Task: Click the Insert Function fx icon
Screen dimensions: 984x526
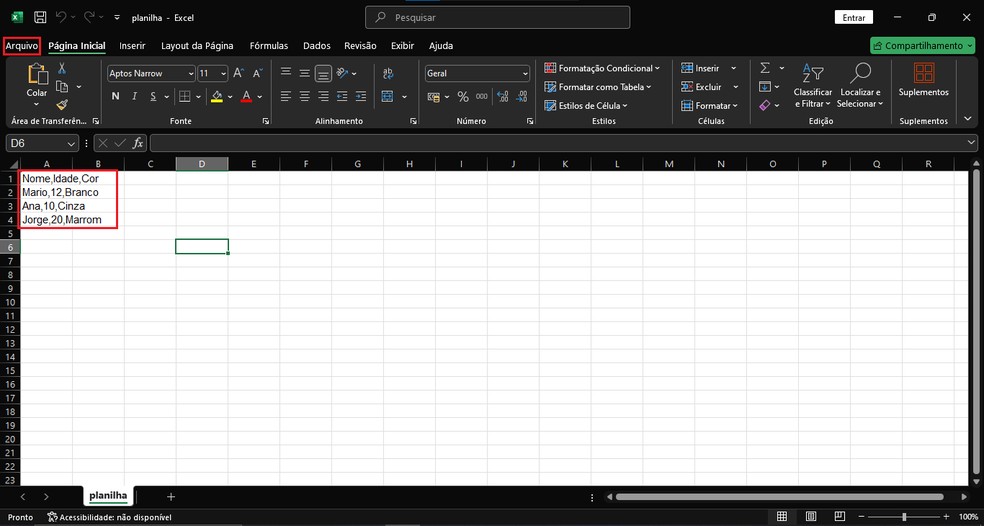Action: coord(138,143)
